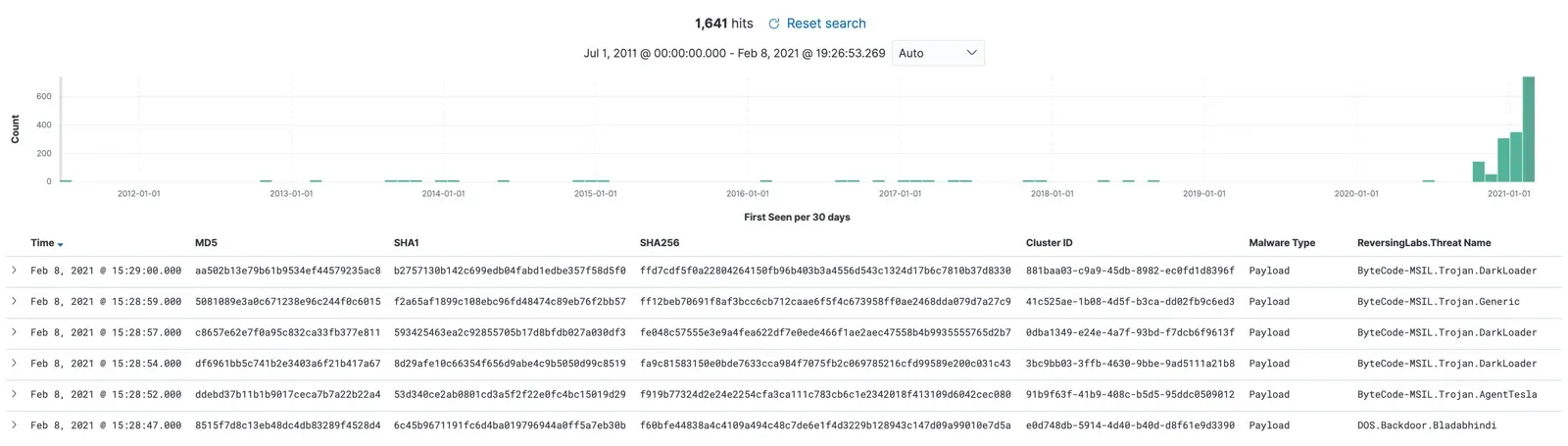Click the SHA1 column header

coord(406,243)
